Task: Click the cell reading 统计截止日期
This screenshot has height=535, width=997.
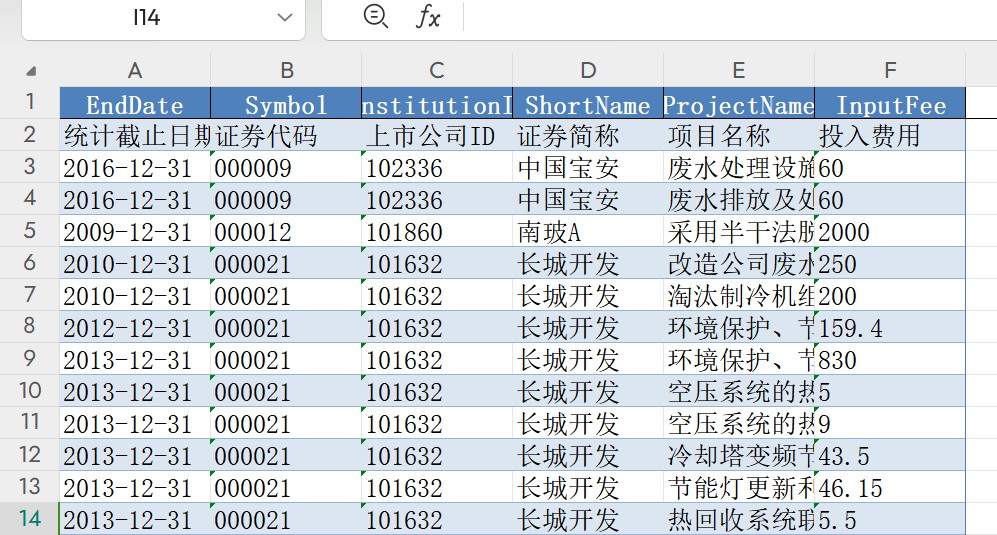Action: tap(135, 135)
